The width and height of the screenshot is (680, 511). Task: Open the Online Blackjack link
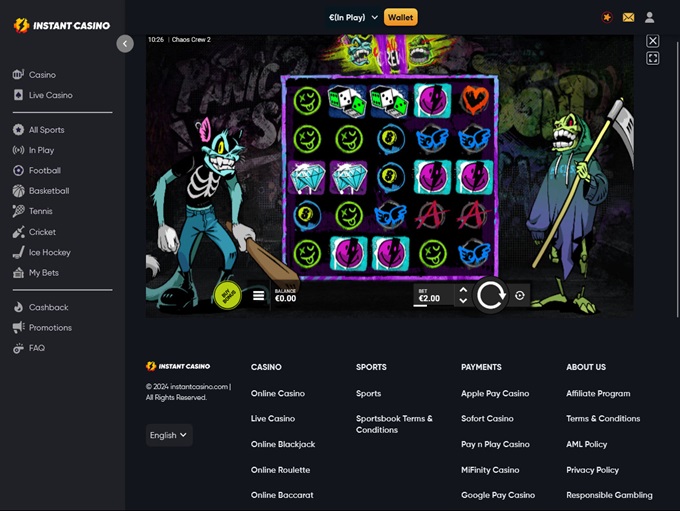click(x=283, y=444)
